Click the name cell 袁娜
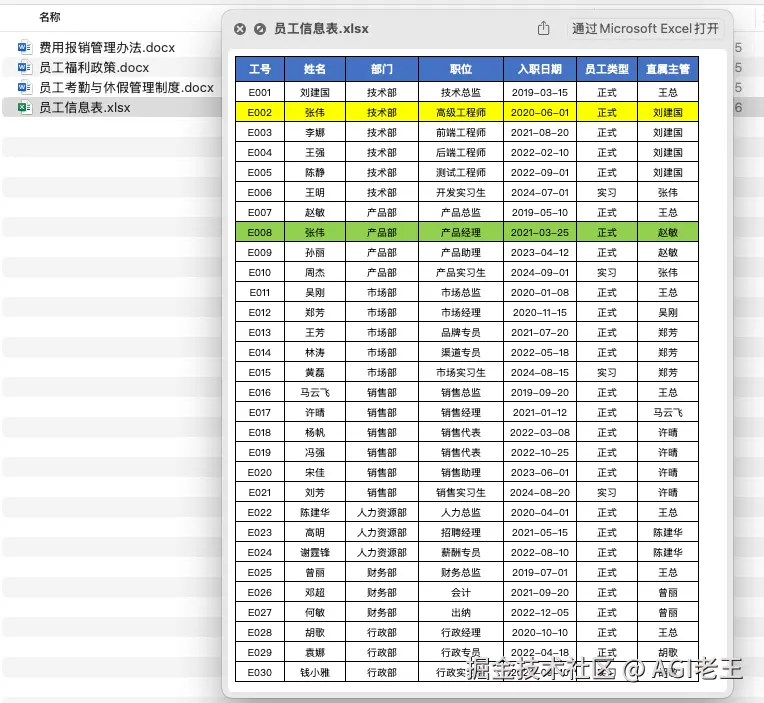The image size is (764, 703). click(315, 651)
